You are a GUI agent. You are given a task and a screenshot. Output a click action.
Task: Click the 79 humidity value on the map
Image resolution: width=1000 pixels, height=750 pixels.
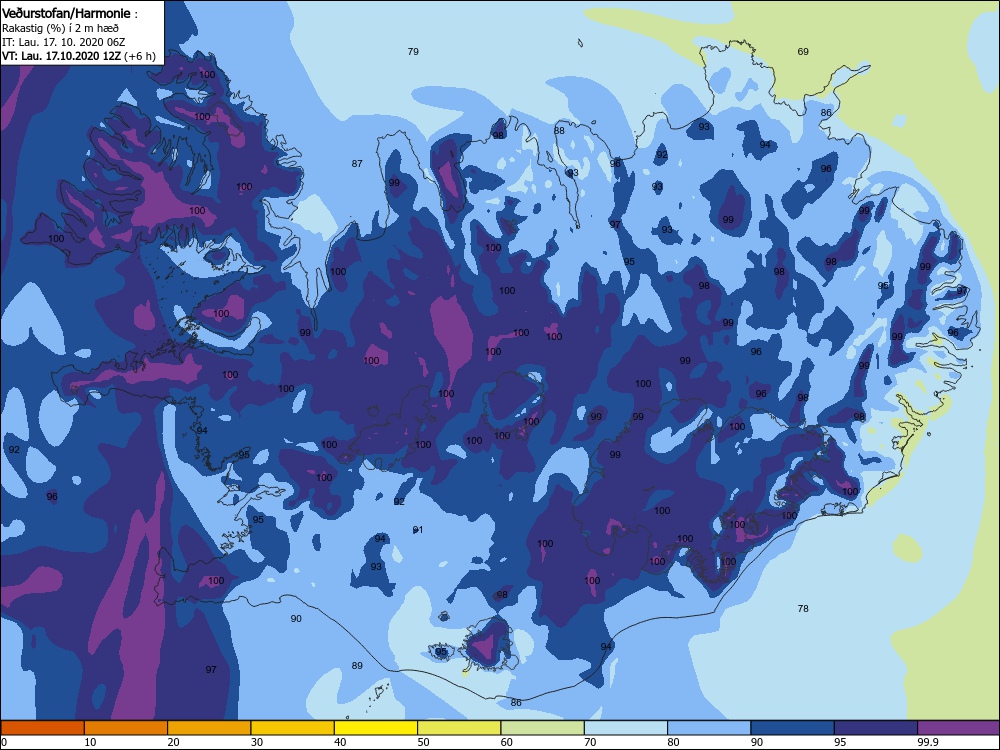point(413,52)
